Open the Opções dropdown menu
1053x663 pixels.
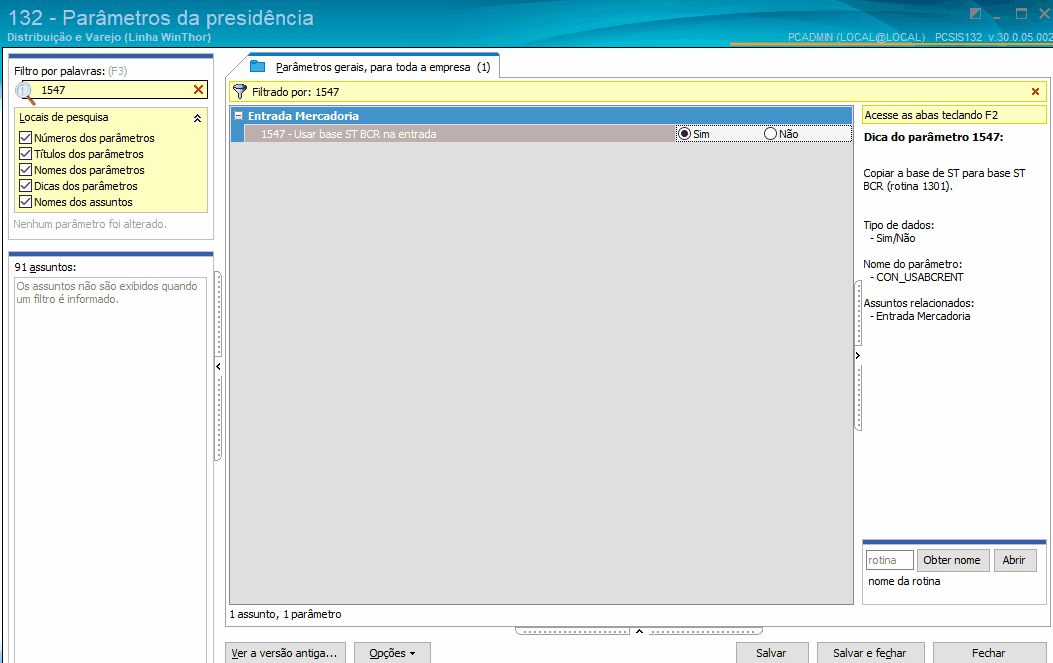click(x=392, y=653)
